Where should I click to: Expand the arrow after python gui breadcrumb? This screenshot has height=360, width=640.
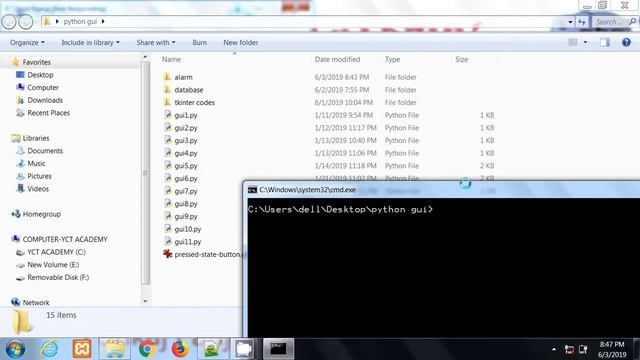click(103, 21)
